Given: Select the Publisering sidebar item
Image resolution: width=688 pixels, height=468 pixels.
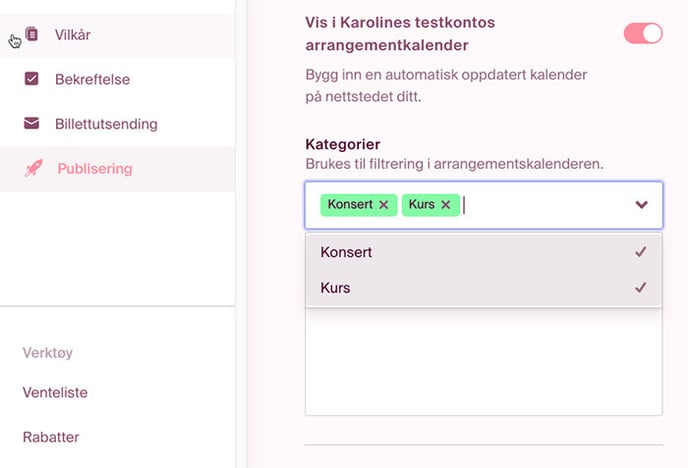Looking at the screenshot, I should coord(94,169).
